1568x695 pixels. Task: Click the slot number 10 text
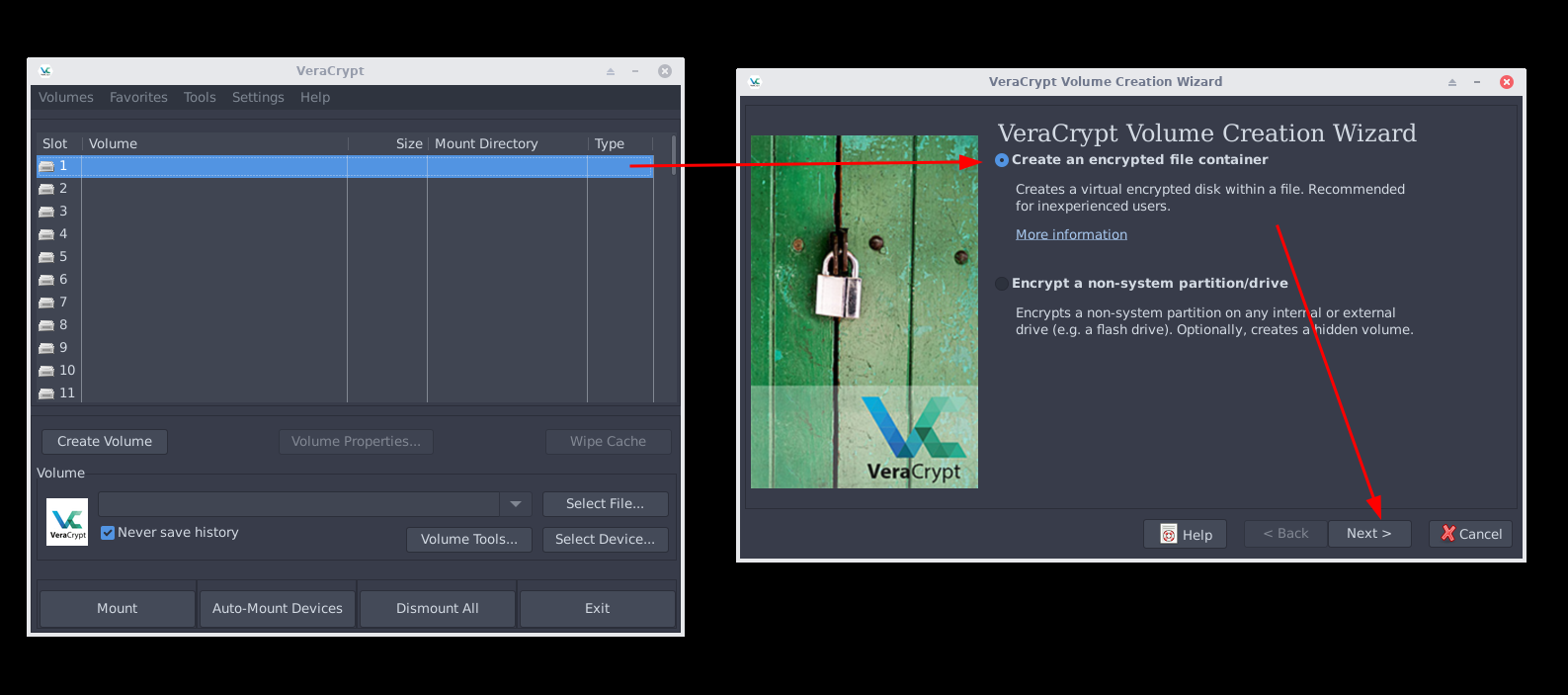coord(67,371)
